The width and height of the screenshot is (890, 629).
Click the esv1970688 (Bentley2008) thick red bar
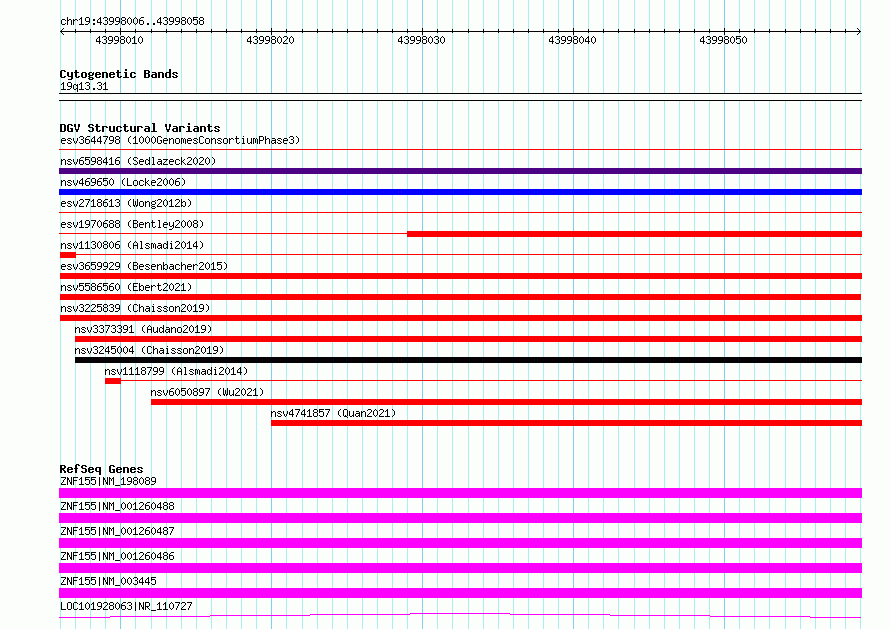pyautogui.click(x=635, y=234)
